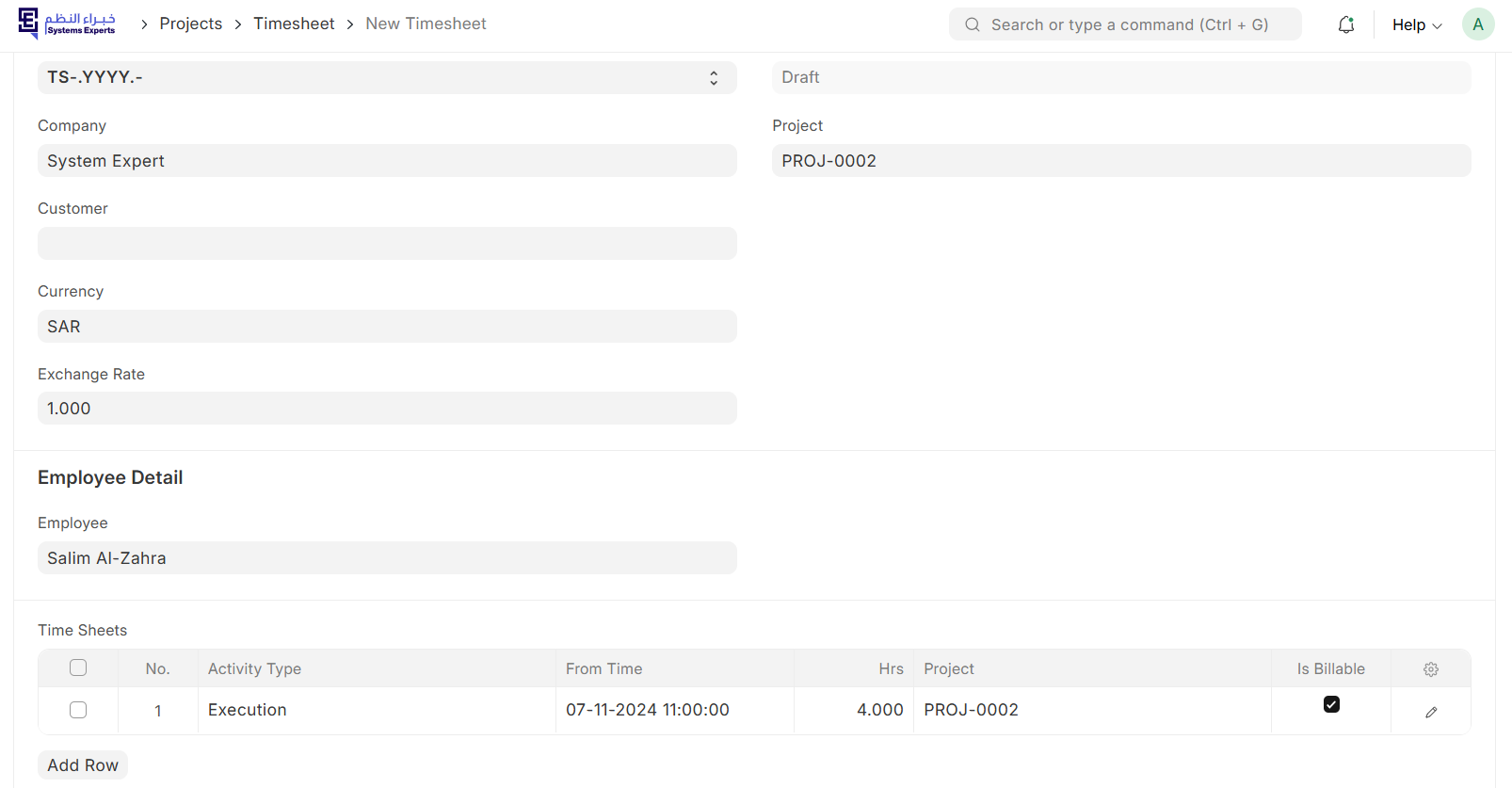
Task: Click the search magnifier icon
Action: (x=973, y=24)
